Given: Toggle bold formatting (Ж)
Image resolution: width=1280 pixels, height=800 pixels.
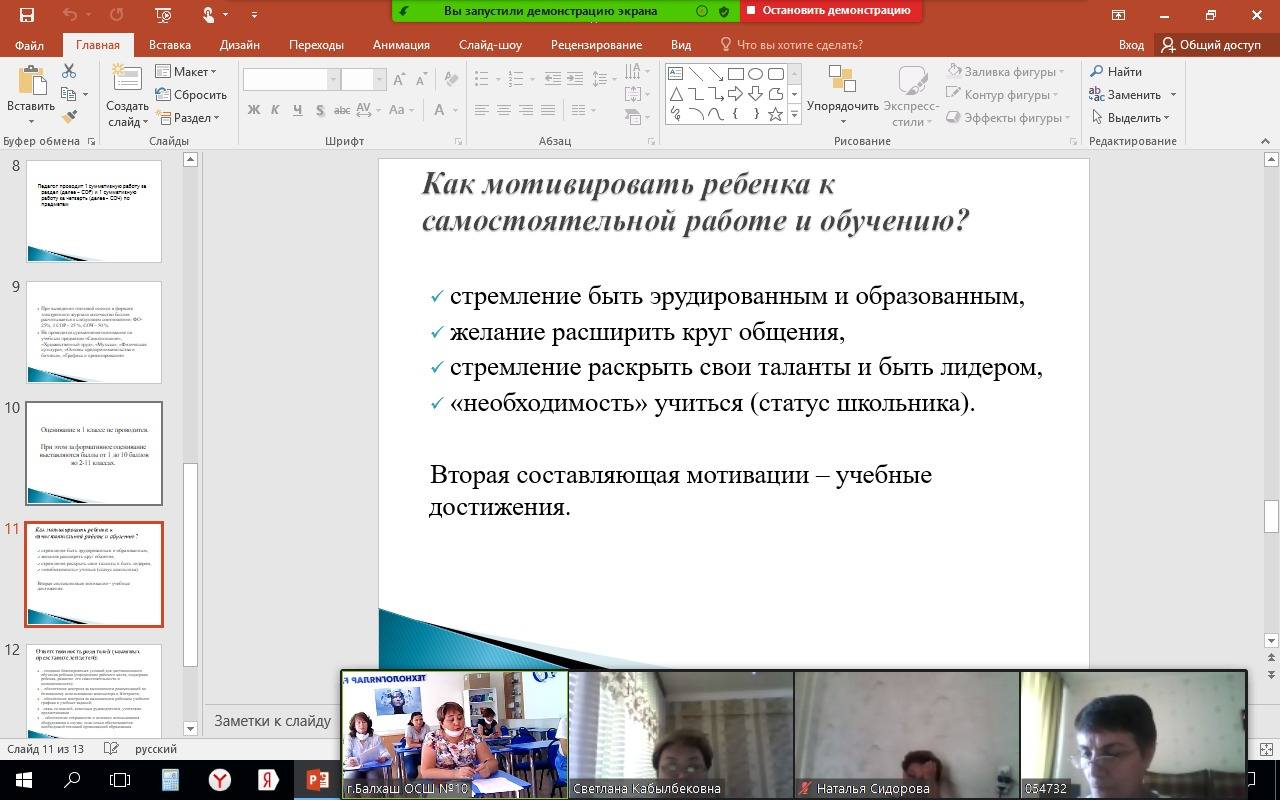Looking at the screenshot, I should click(254, 110).
